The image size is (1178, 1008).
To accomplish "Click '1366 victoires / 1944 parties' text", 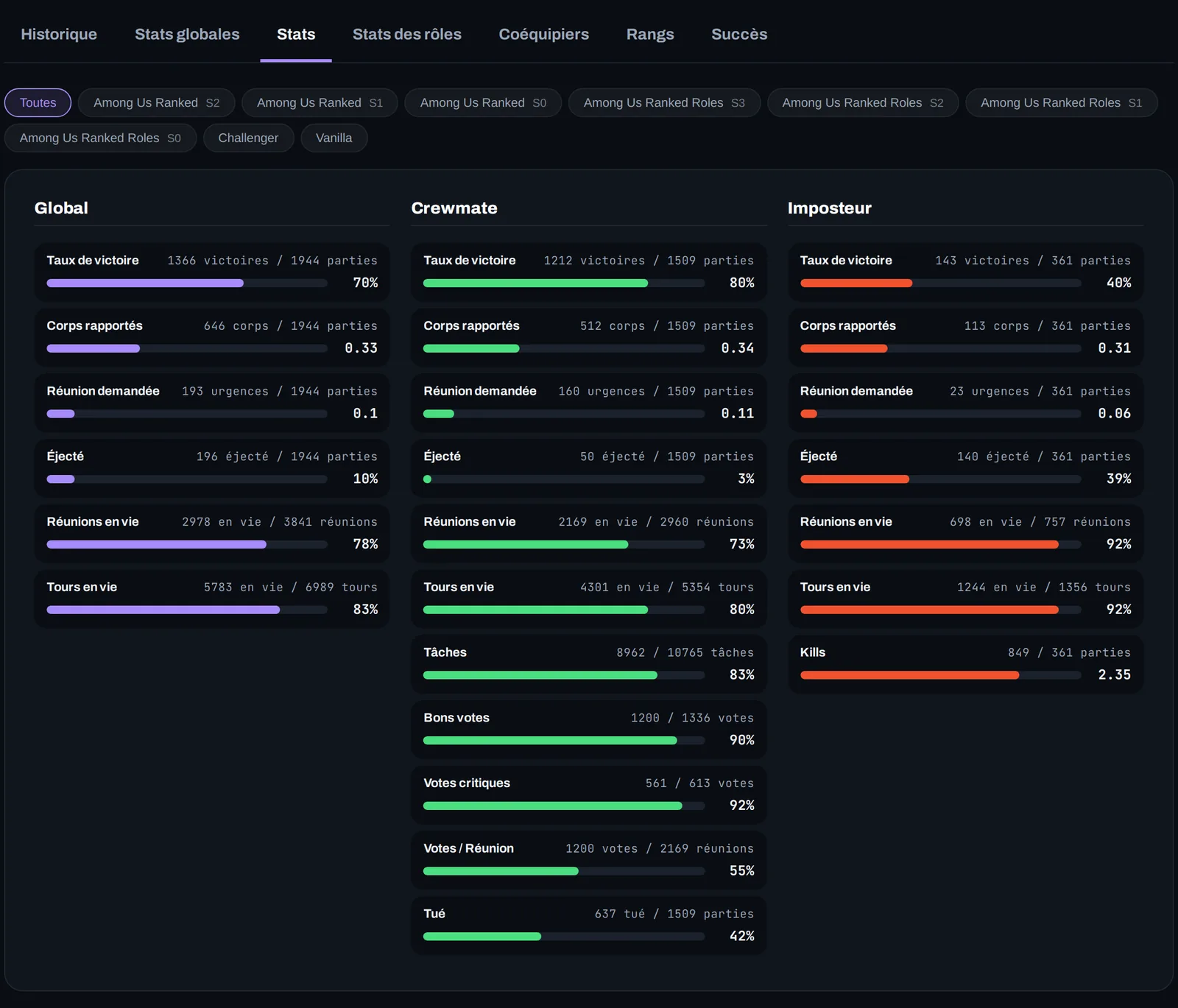I will pos(272,261).
